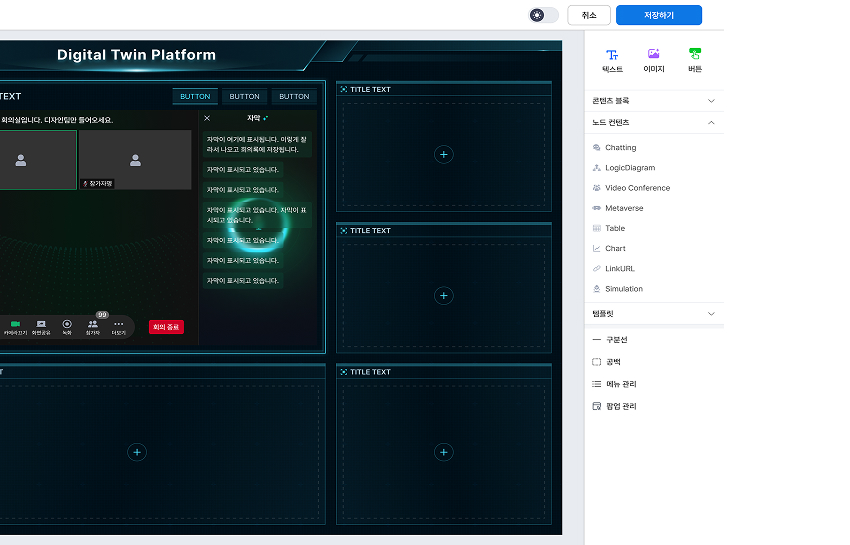Open the more options ellipsis in meeting toolbar
This screenshot has width=850, height=545.
119,325
